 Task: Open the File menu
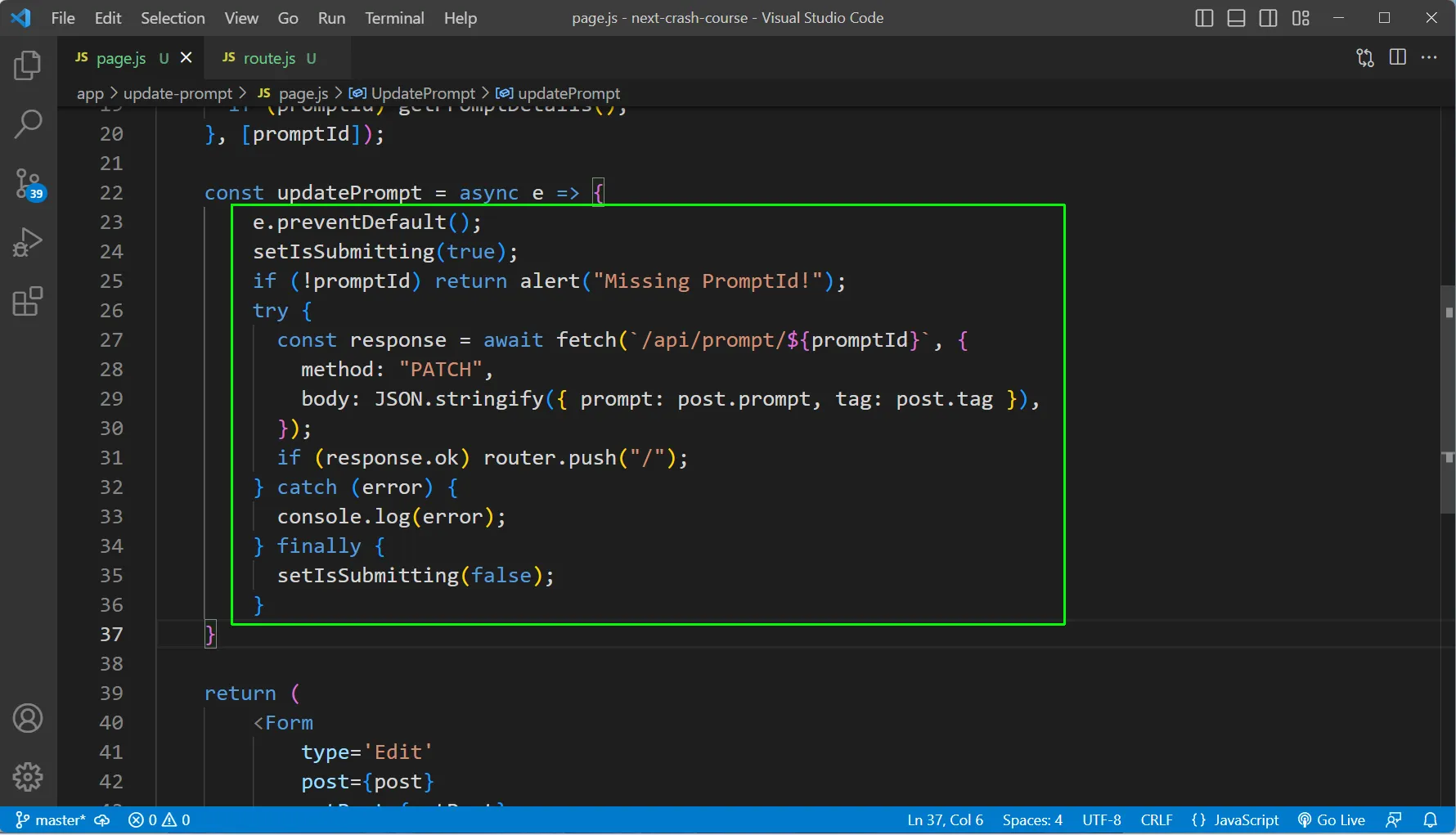point(63,18)
